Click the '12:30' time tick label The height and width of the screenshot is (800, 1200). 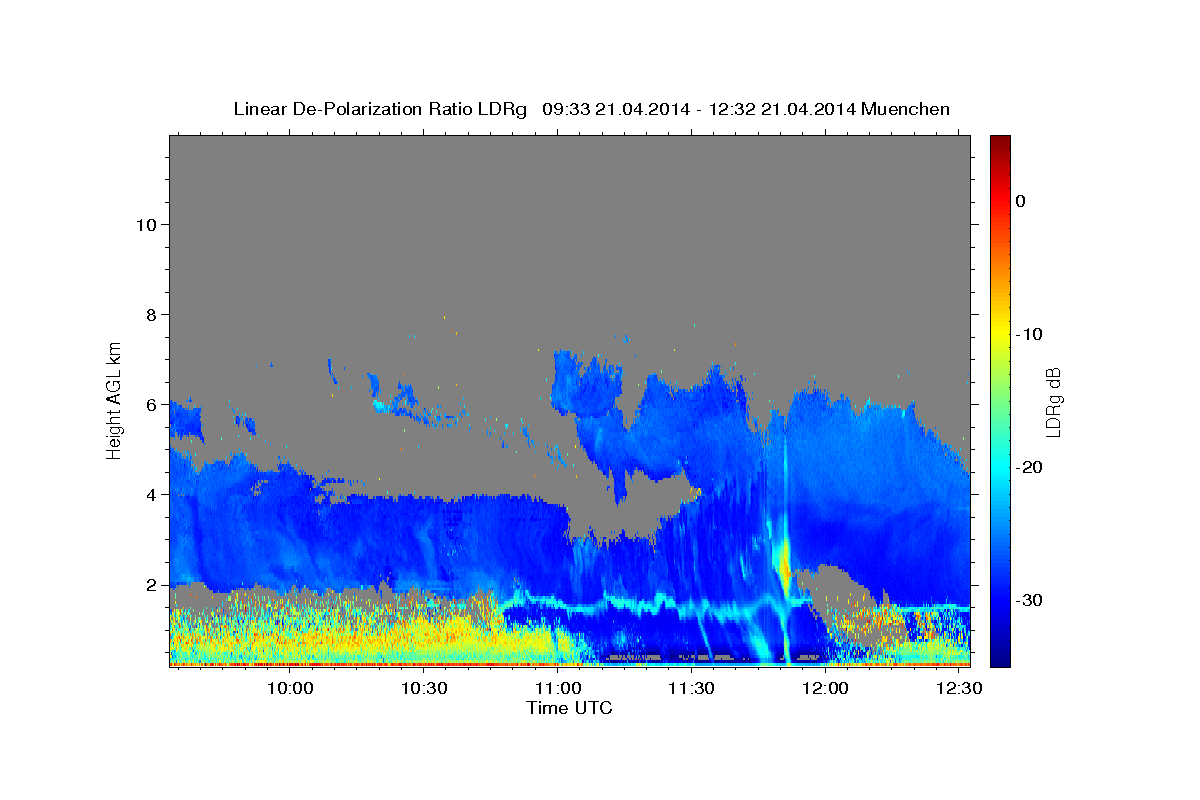coord(959,689)
